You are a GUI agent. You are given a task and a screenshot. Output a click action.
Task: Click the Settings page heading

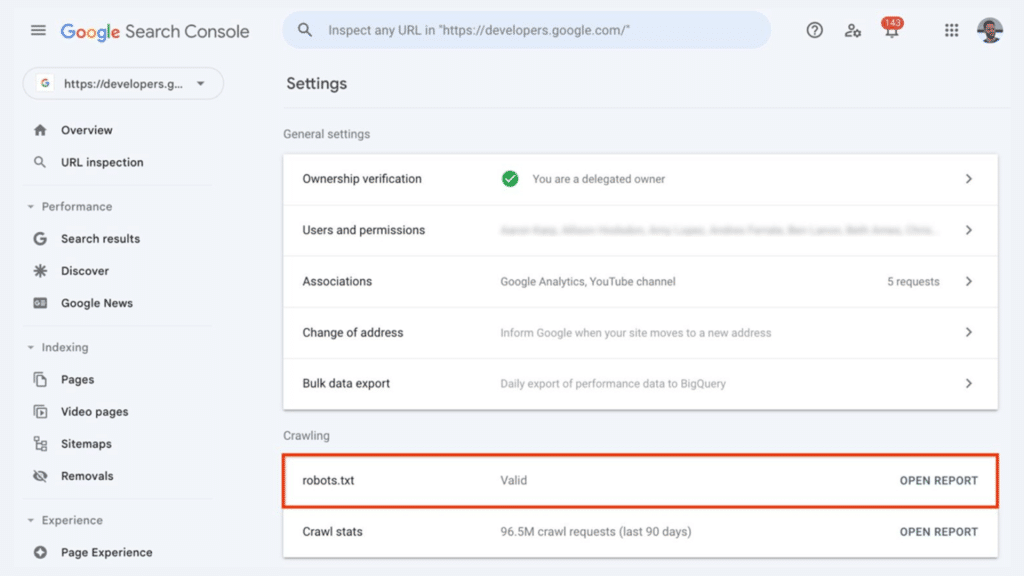pyautogui.click(x=317, y=84)
